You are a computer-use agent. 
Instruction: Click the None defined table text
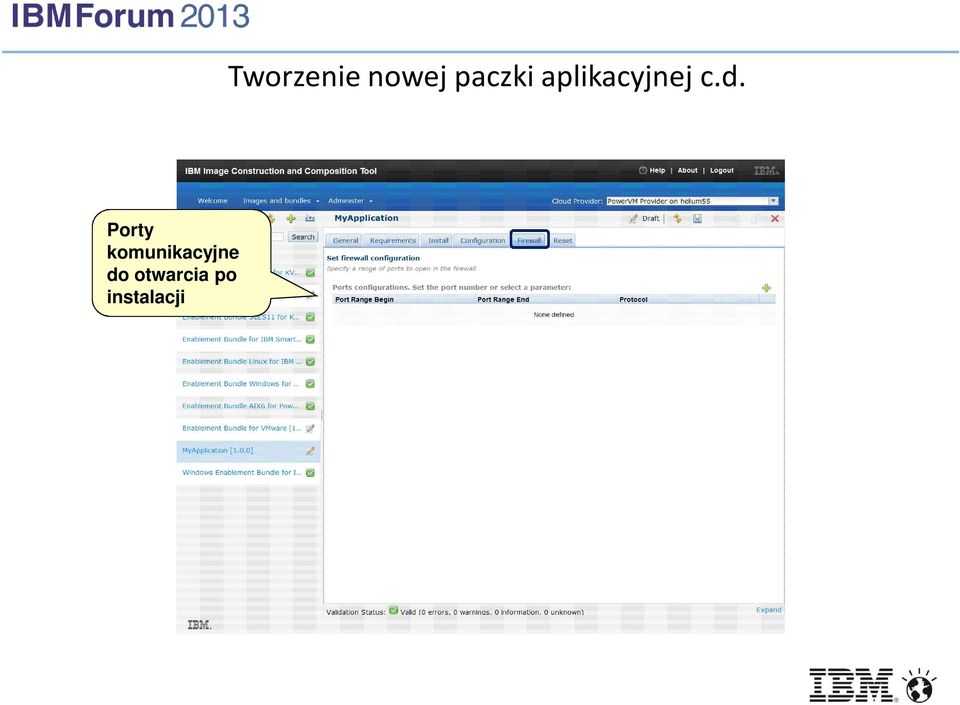pyautogui.click(x=553, y=315)
